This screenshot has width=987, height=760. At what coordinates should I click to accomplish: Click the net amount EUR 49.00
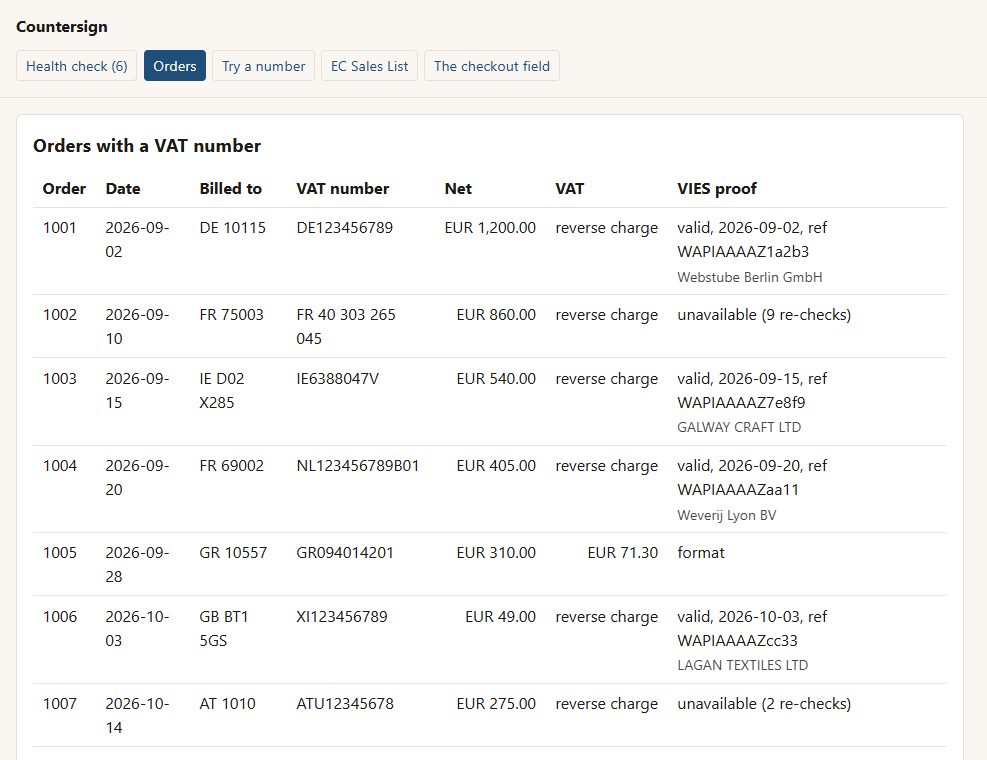pyautogui.click(x=500, y=616)
